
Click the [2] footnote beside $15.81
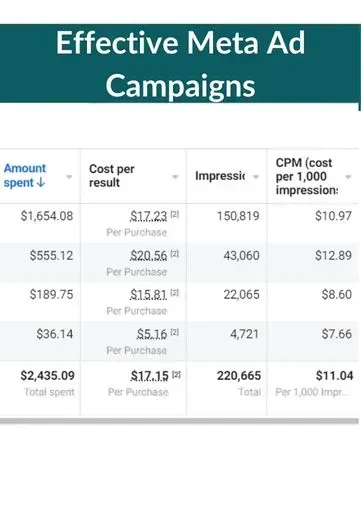(175, 293)
